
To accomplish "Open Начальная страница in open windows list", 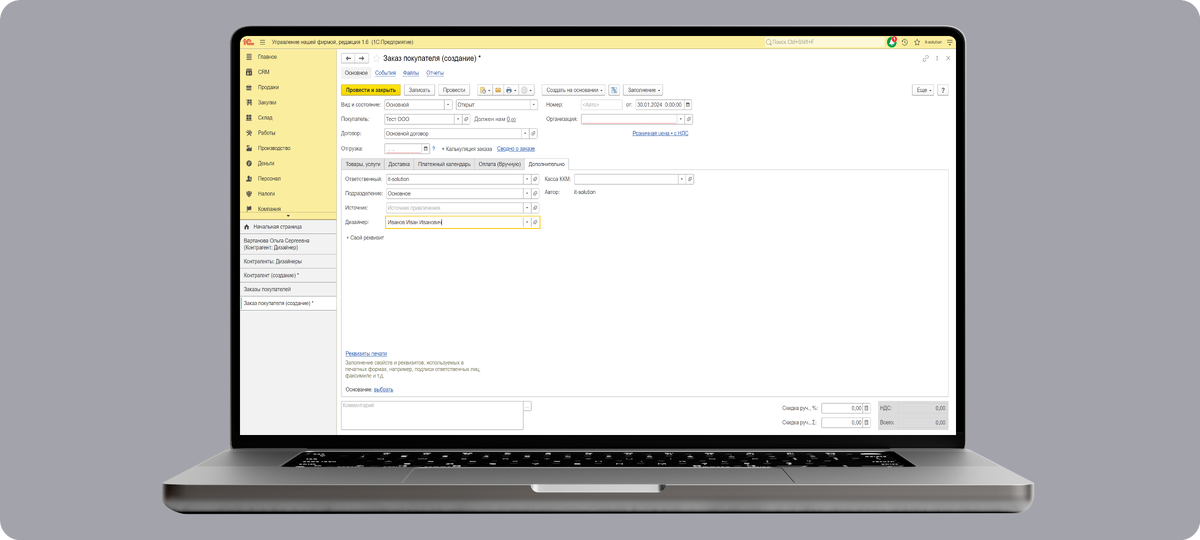I will point(288,227).
